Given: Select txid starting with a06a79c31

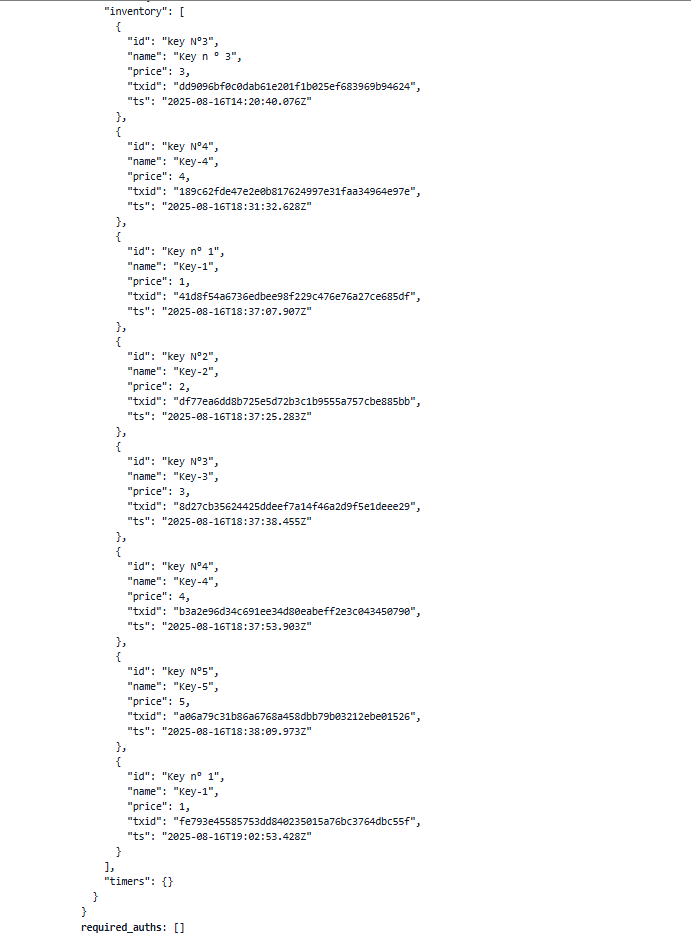Looking at the screenshot, I should (x=294, y=716).
